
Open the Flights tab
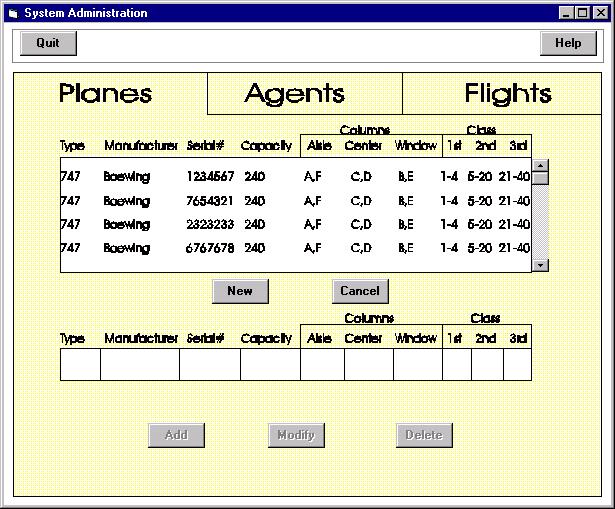[x=507, y=94]
